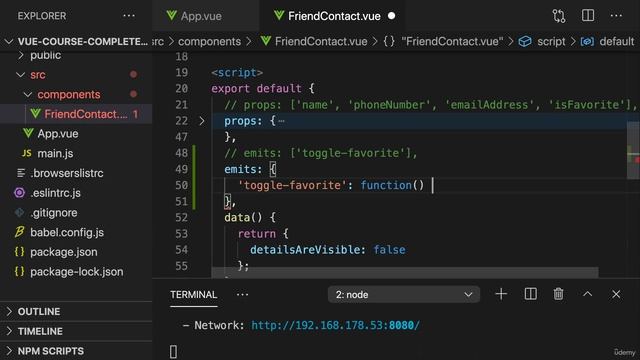
Task: Kill the terminal with the trash icon
Action: (558, 294)
